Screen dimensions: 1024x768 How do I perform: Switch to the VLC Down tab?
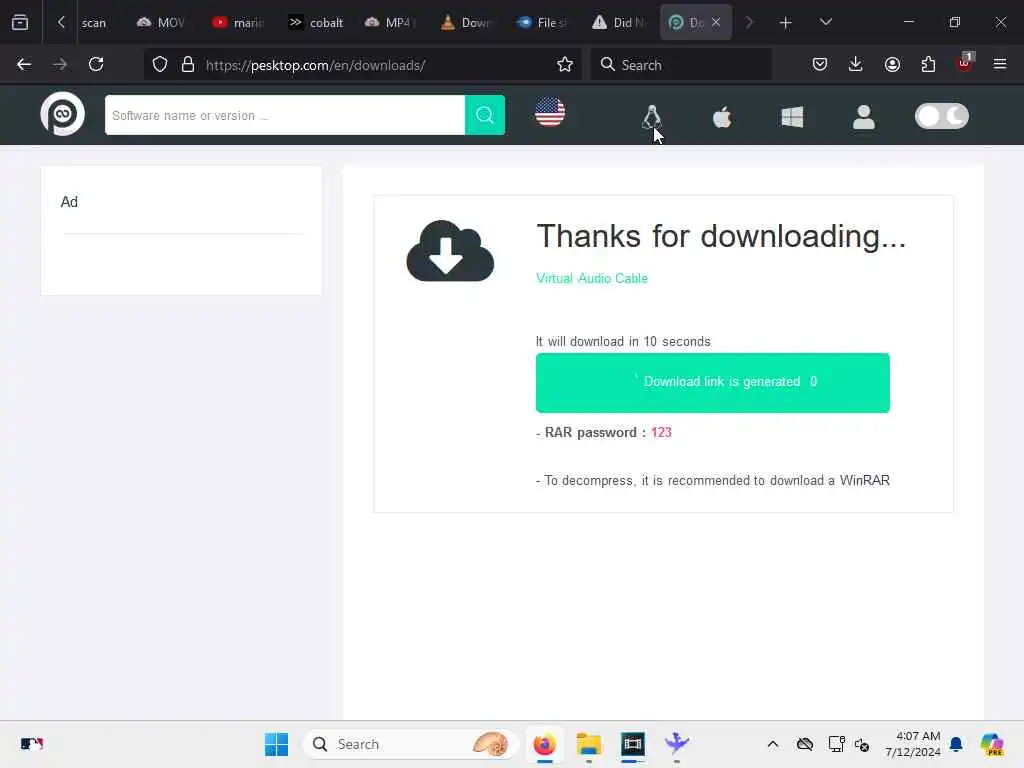point(466,23)
